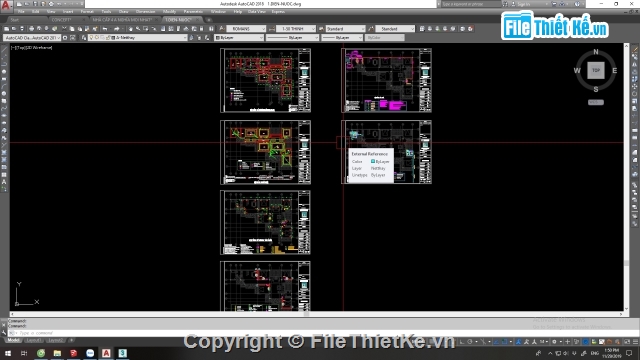Click the Cut scissors icon
640x360 pixels.
(x=64, y=29)
